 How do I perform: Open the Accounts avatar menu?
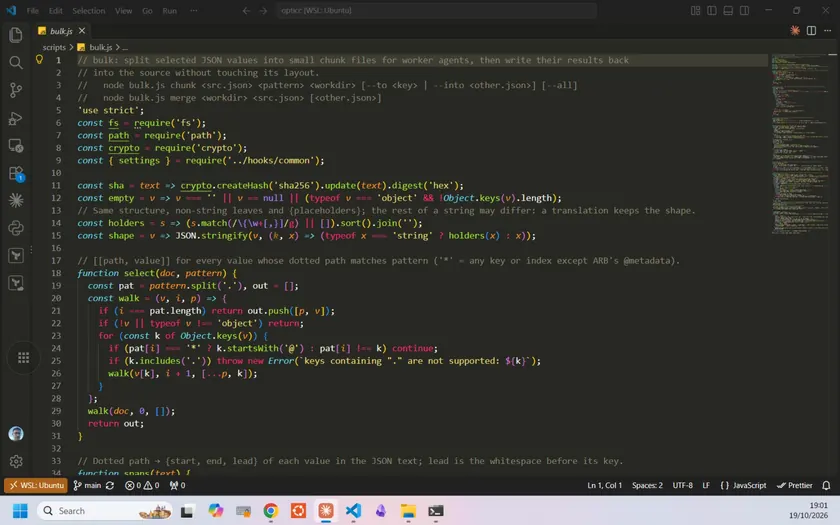pyautogui.click(x=16, y=433)
